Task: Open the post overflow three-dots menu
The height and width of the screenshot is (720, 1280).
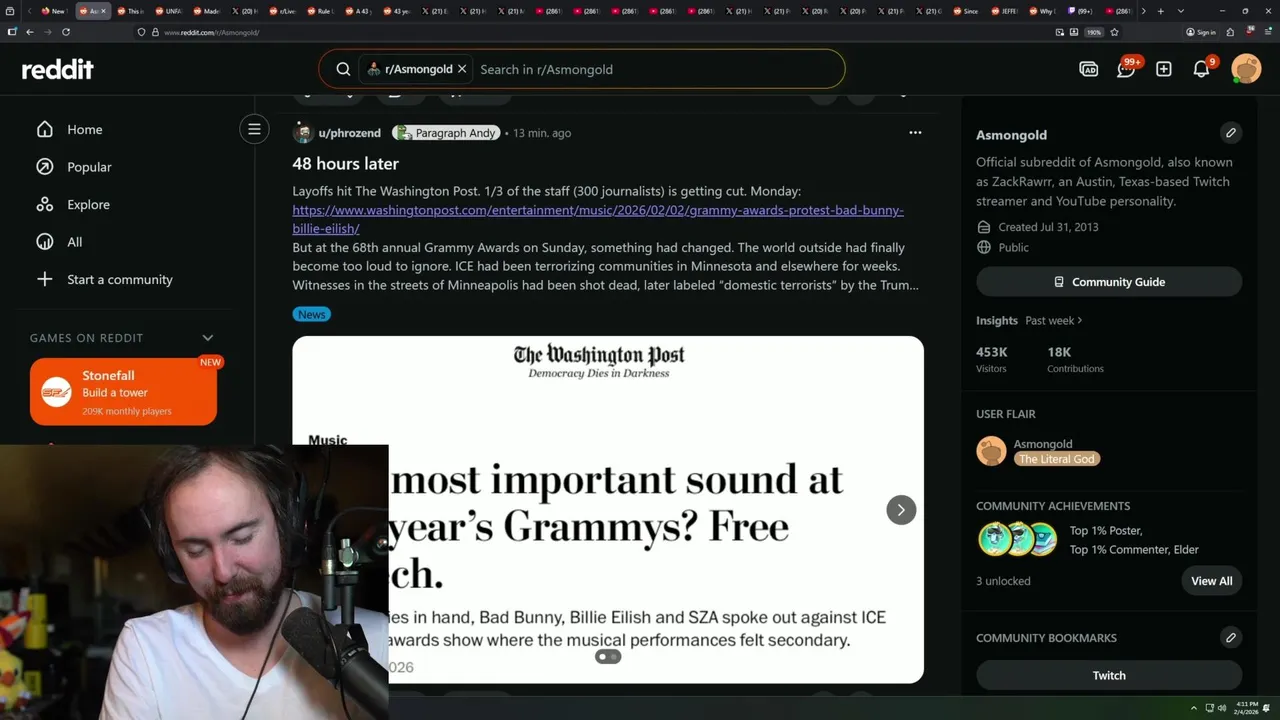Action: [x=915, y=132]
